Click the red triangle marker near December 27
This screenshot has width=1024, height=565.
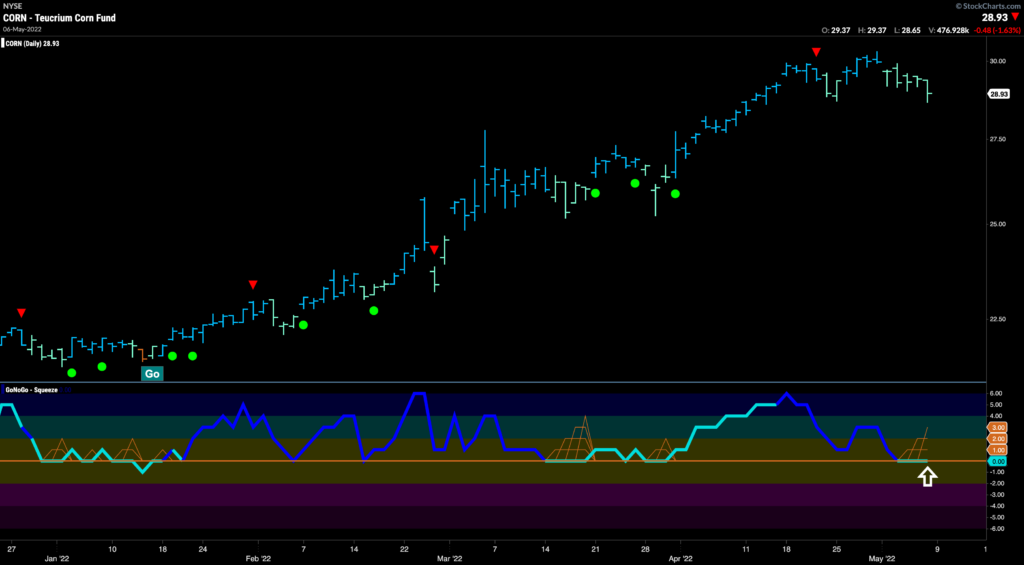pos(22,313)
